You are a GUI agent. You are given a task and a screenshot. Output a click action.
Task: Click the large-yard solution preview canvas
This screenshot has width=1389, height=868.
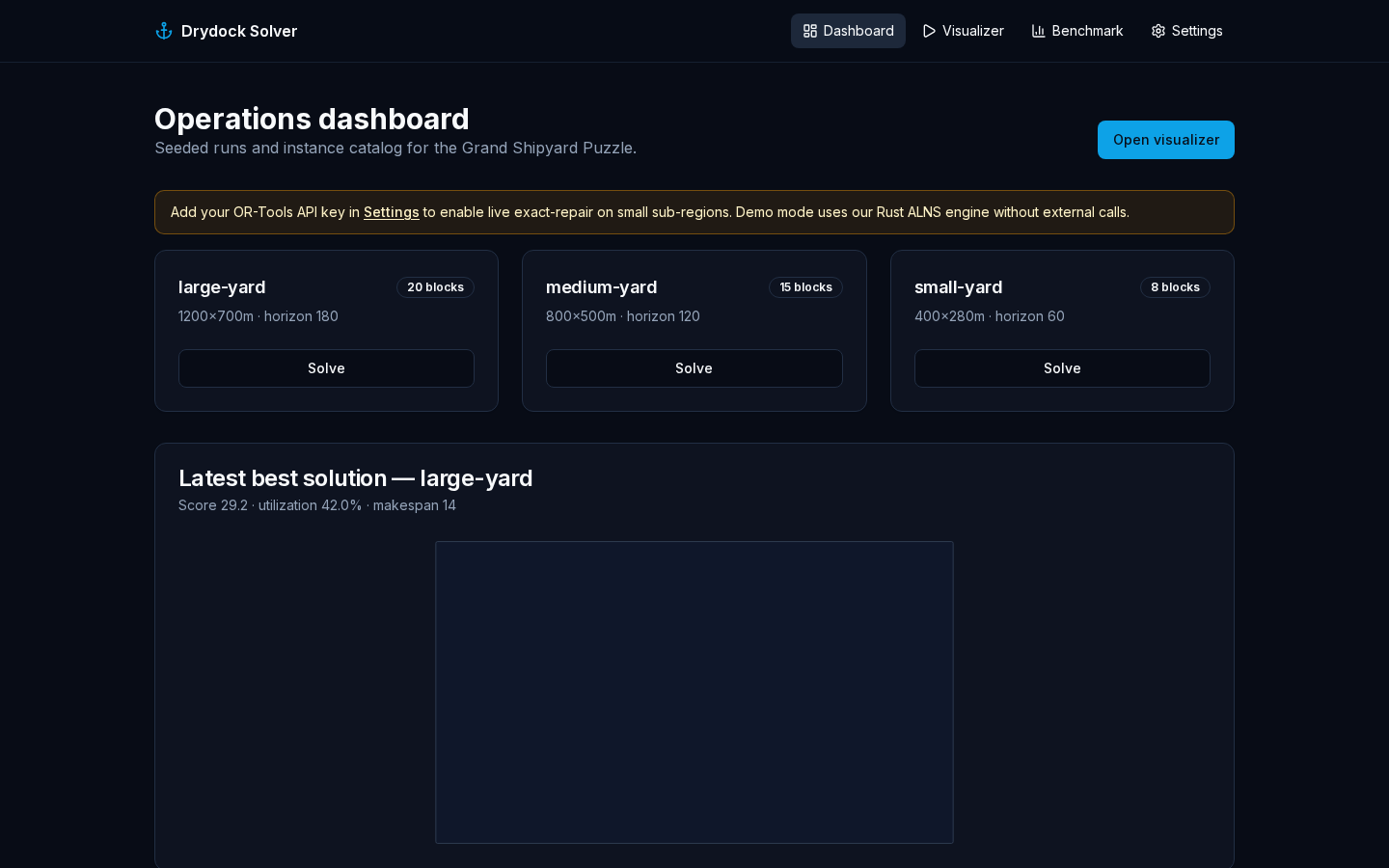coord(694,692)
